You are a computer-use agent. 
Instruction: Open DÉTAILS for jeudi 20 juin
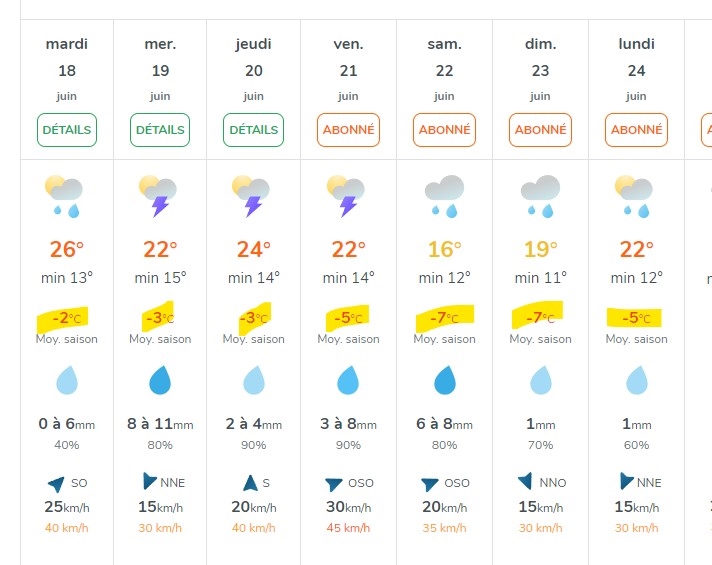tap(253, 130)
